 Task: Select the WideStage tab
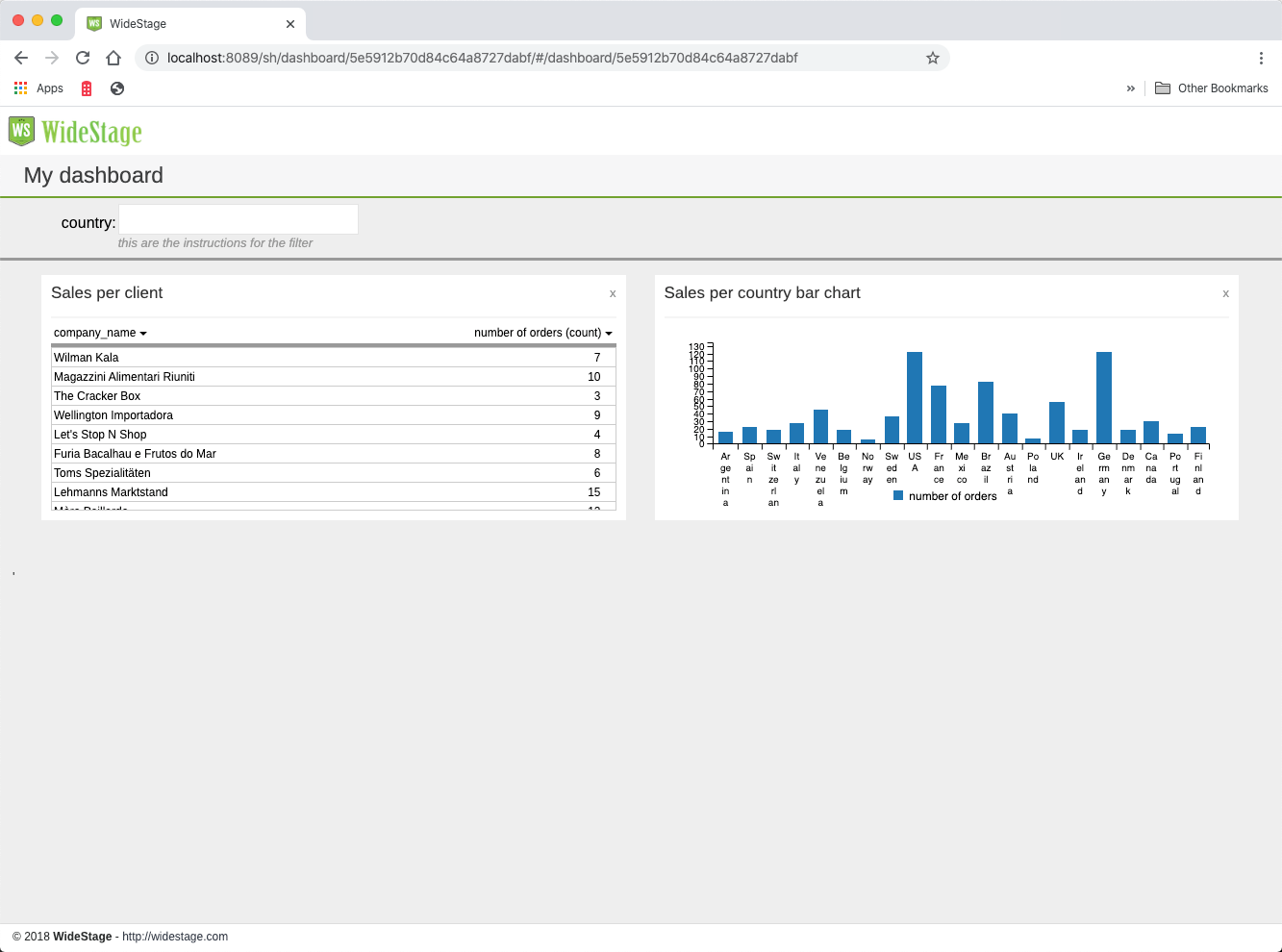click(190, 24)
